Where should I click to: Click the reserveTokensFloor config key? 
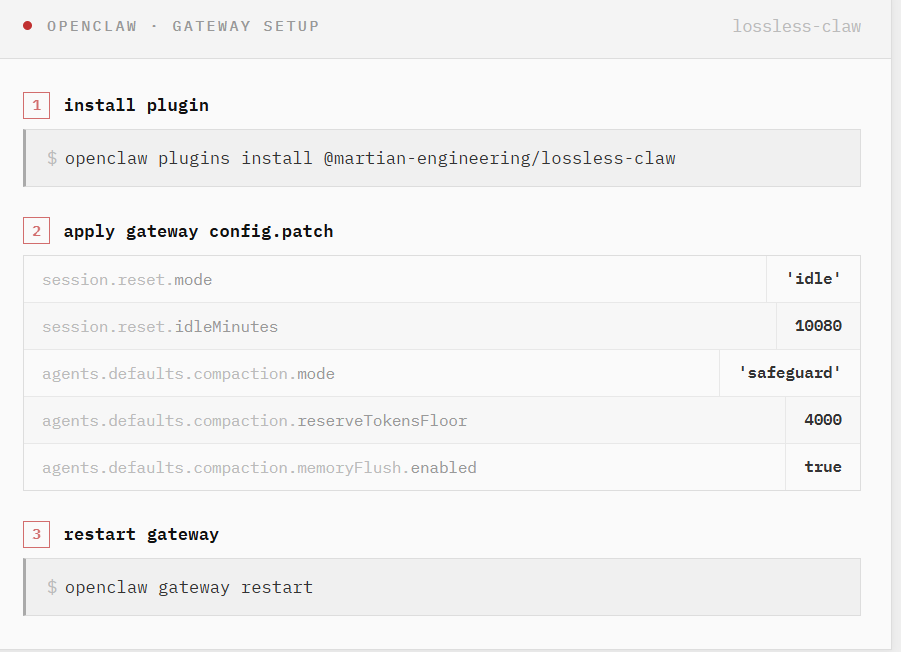[254, 420]
